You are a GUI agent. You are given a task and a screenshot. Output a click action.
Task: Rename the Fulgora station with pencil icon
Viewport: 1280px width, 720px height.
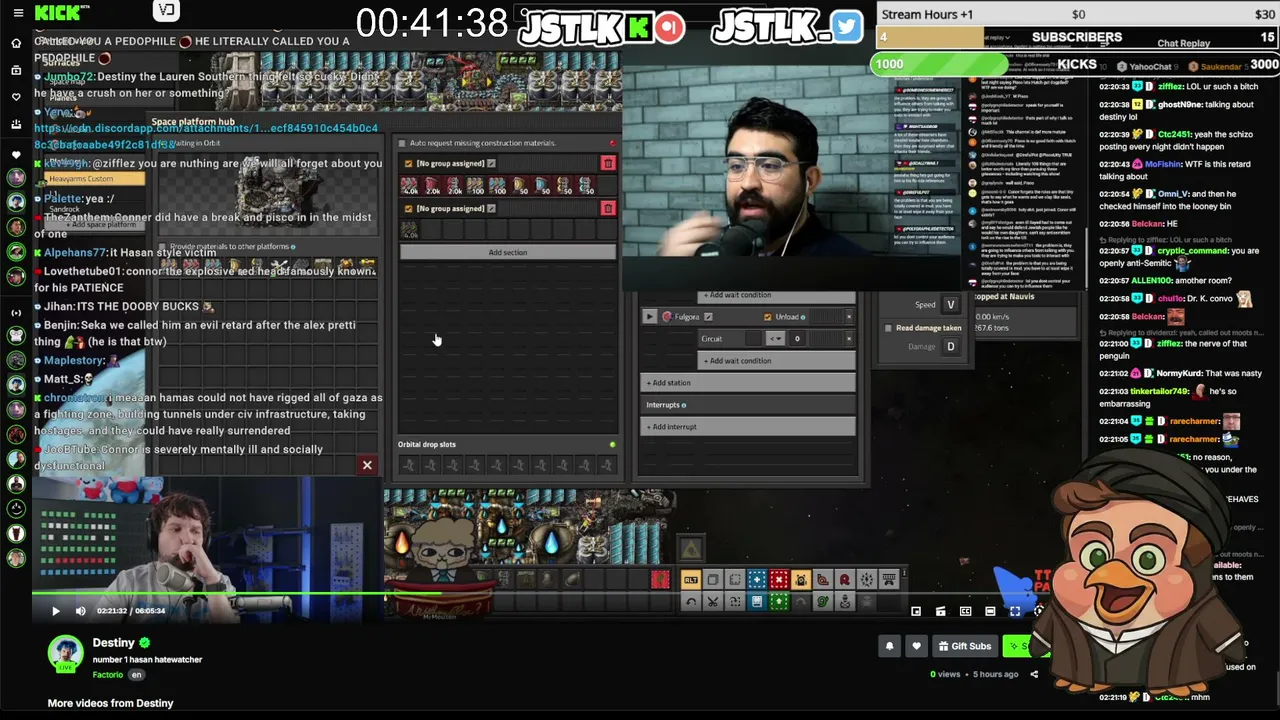708,317
